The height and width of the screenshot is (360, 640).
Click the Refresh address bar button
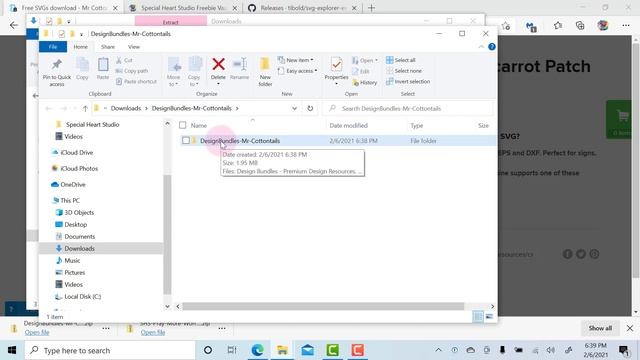310,109
